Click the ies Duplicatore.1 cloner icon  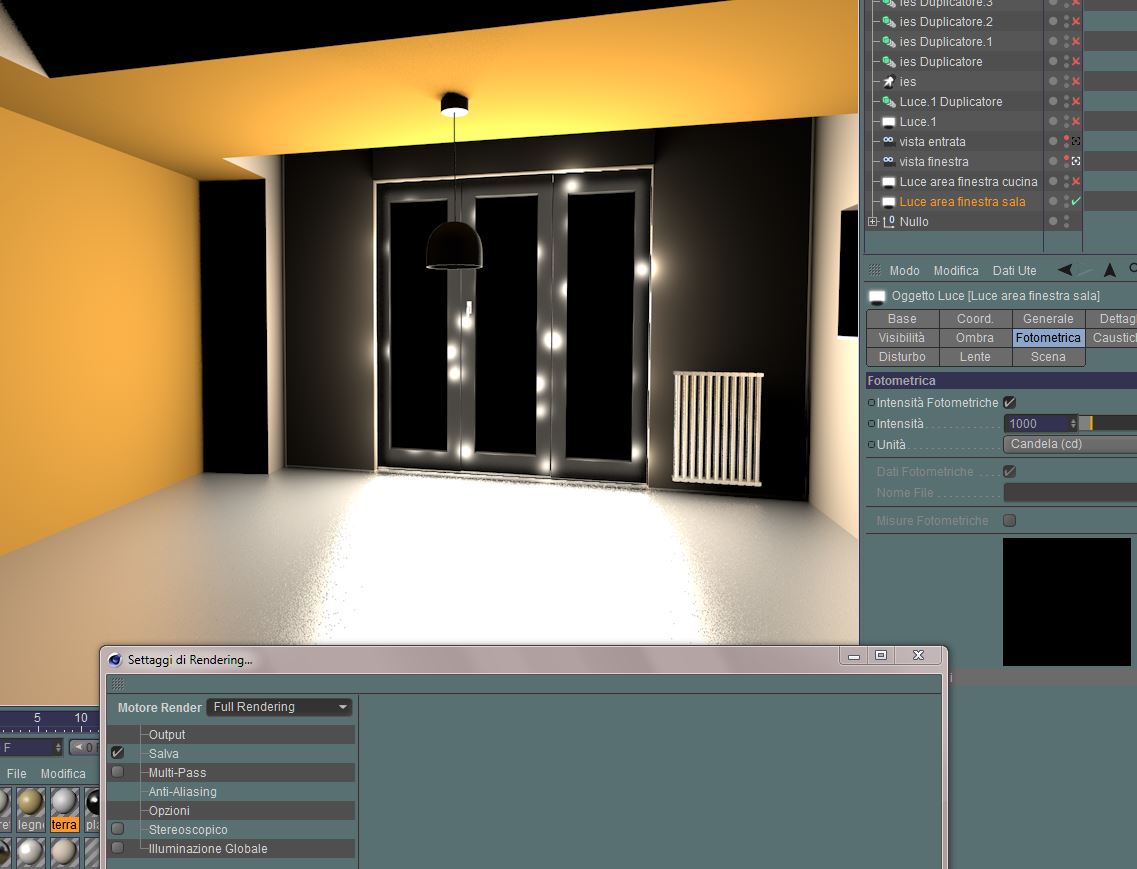[888, 41]
